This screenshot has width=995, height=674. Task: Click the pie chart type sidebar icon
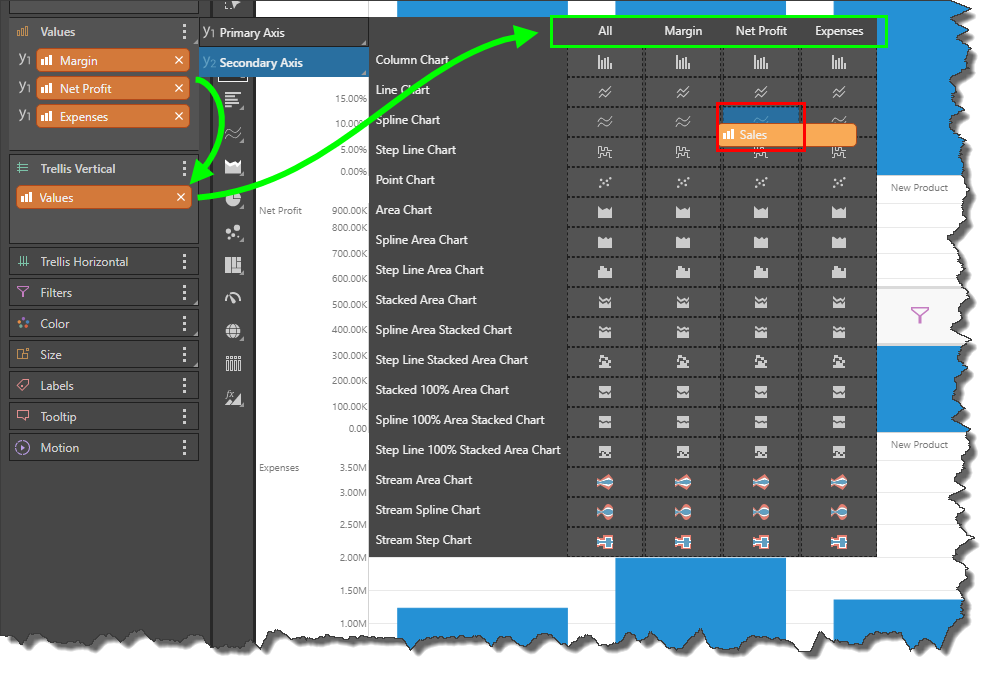point(234,199)
